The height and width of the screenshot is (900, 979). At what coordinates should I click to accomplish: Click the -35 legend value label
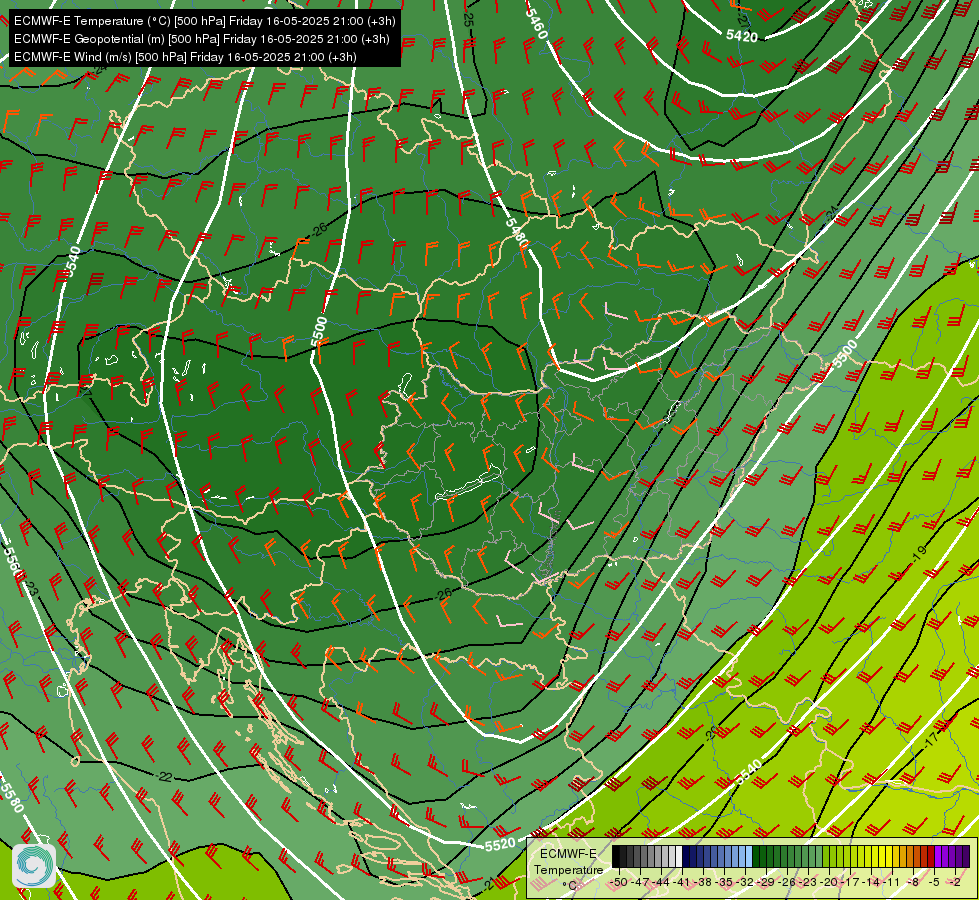pyautogui.click(x=724, y=882)
